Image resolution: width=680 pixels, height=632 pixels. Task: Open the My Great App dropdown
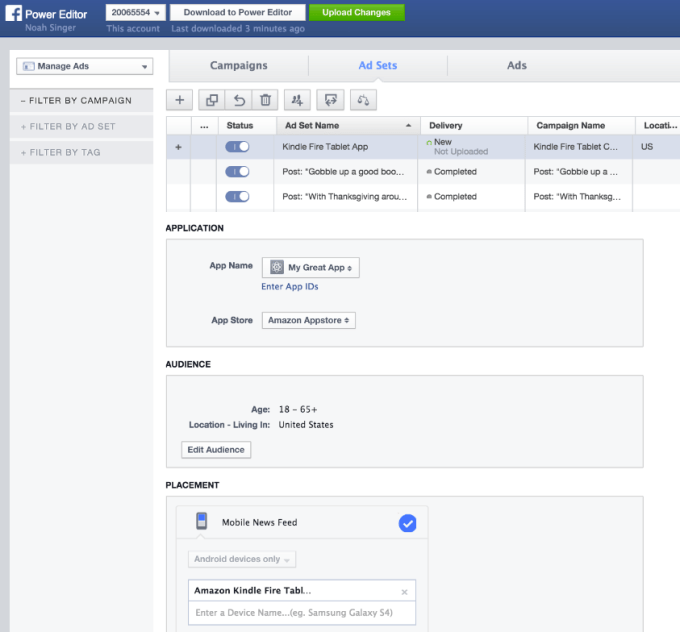point(310,268)
